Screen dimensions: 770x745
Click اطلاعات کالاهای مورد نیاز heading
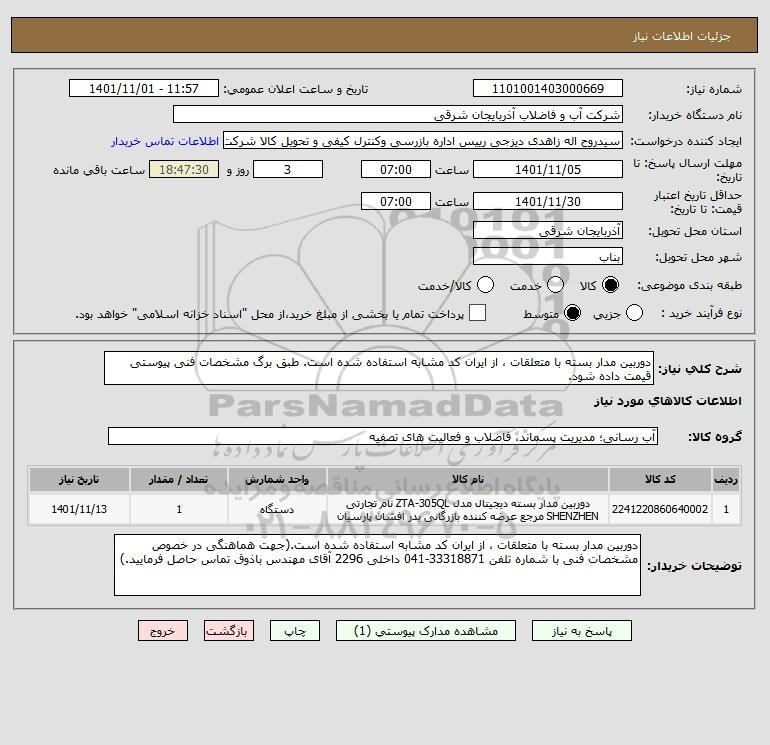click(668, 401)
